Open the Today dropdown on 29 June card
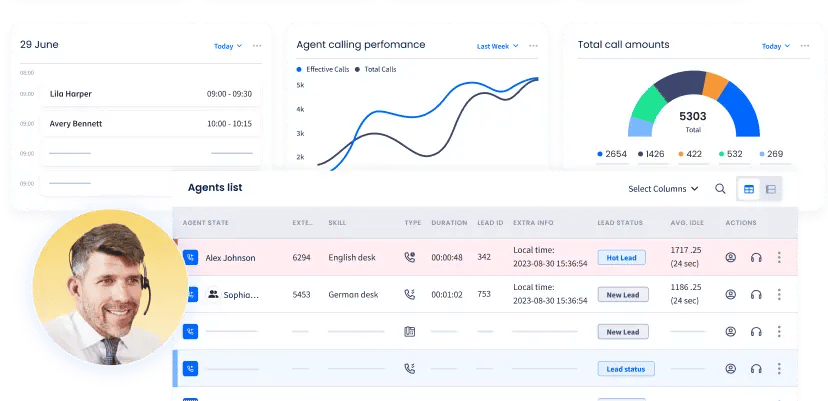 pos(228,46)
